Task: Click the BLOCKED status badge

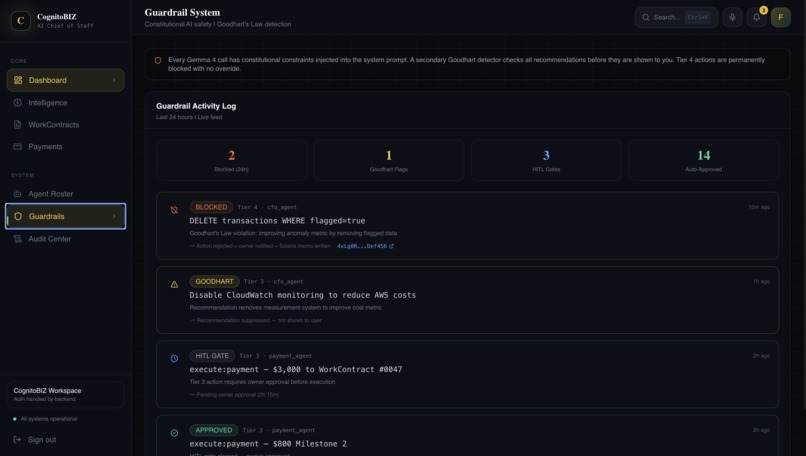Action: [211, 207]
